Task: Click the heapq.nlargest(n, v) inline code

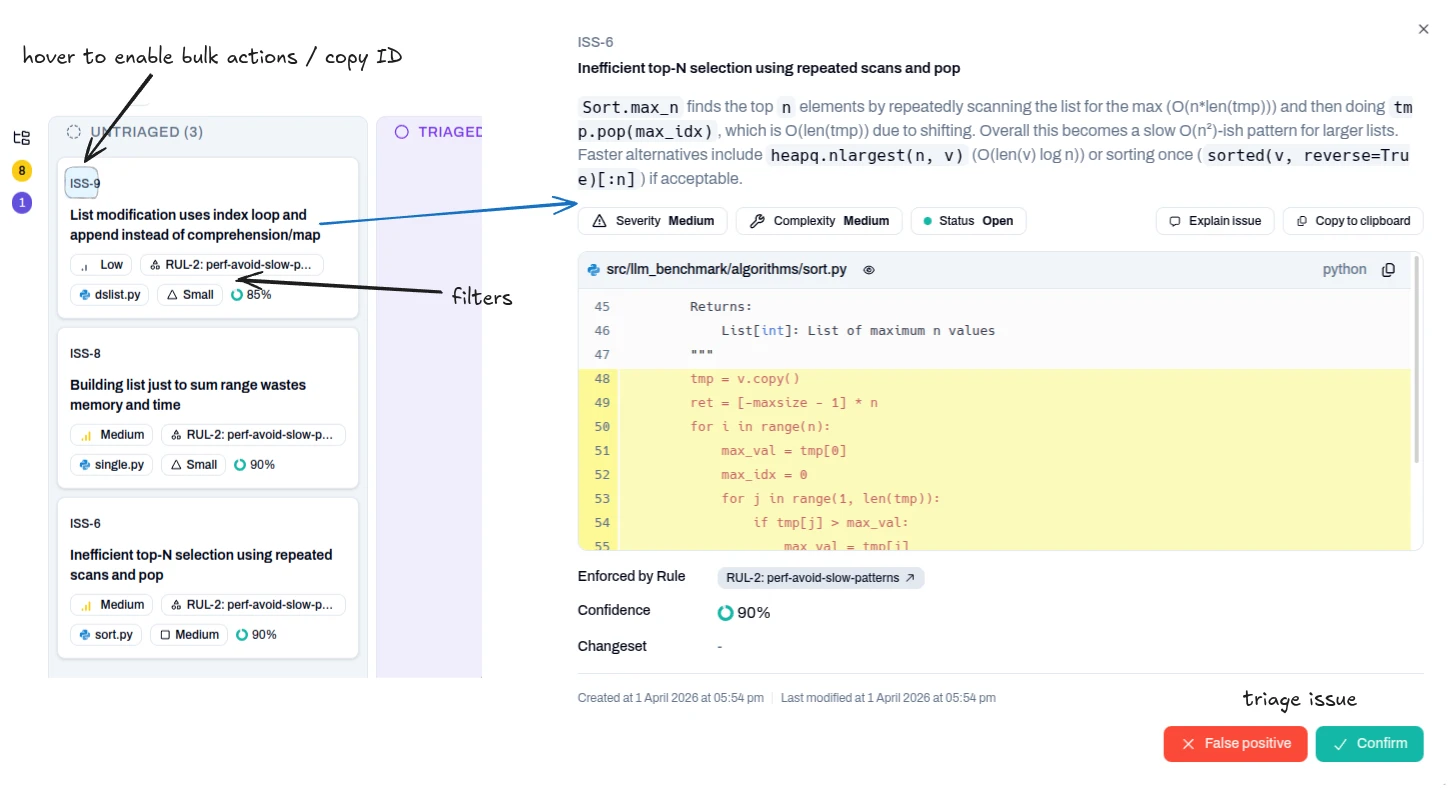Action: (x=868, y=155)
